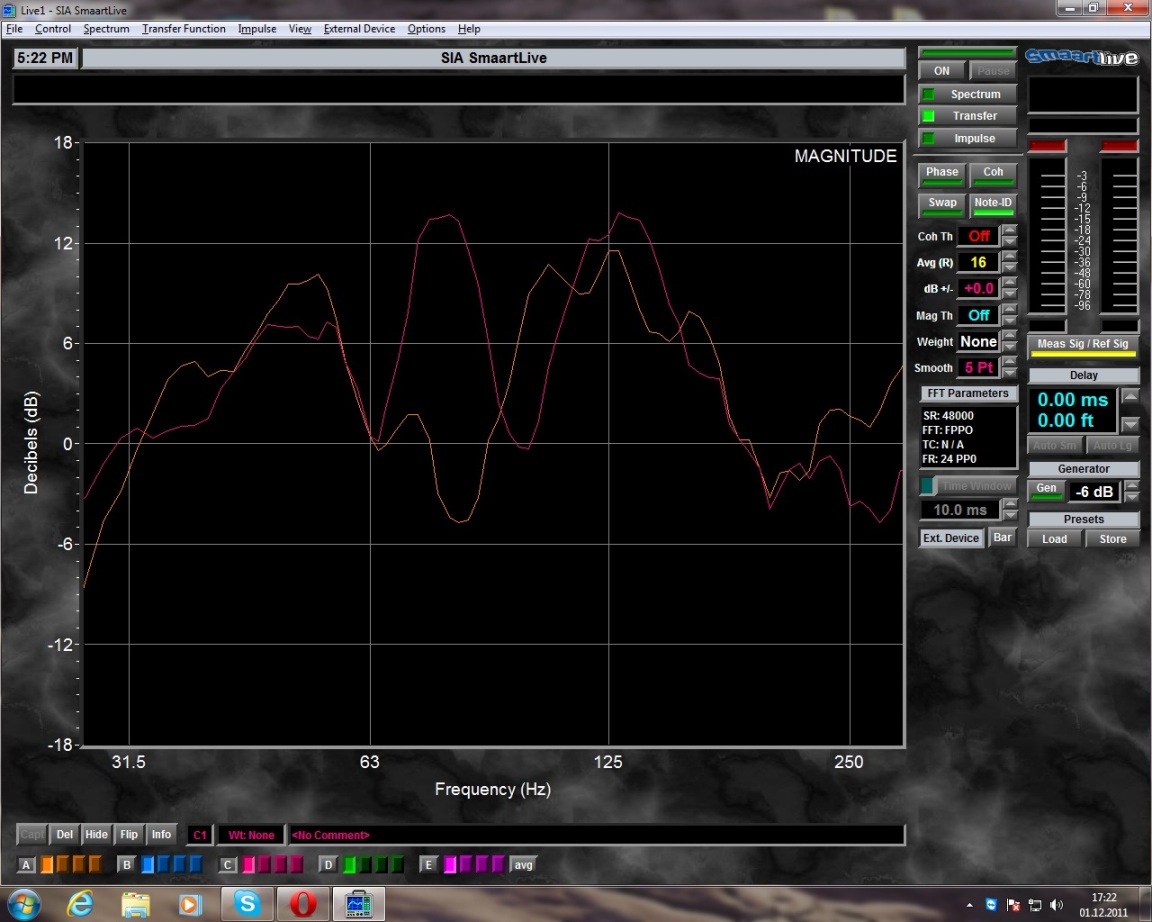
Task: Hide the selected stored trace
Action: [x=96, y=834]
